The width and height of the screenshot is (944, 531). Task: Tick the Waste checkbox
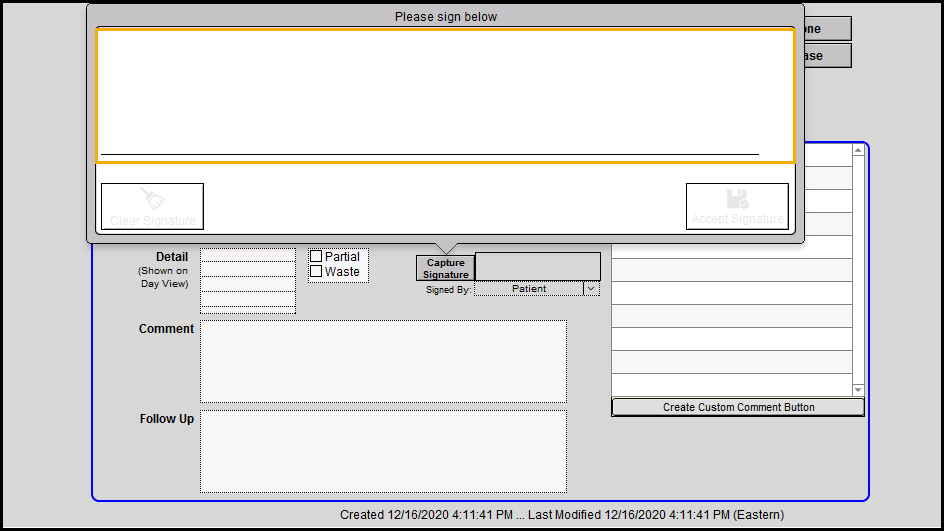point(316,272)
